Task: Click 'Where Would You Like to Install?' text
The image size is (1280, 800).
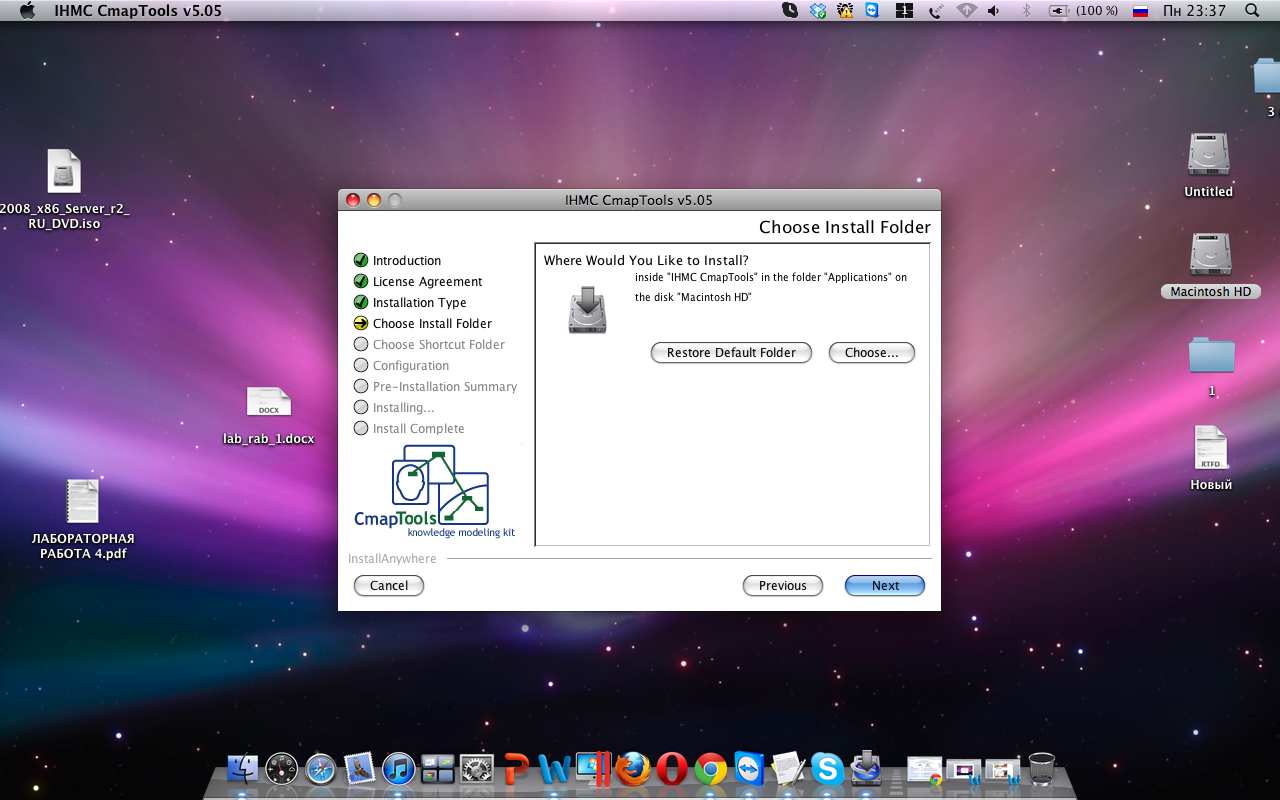Action: [646, 261]
